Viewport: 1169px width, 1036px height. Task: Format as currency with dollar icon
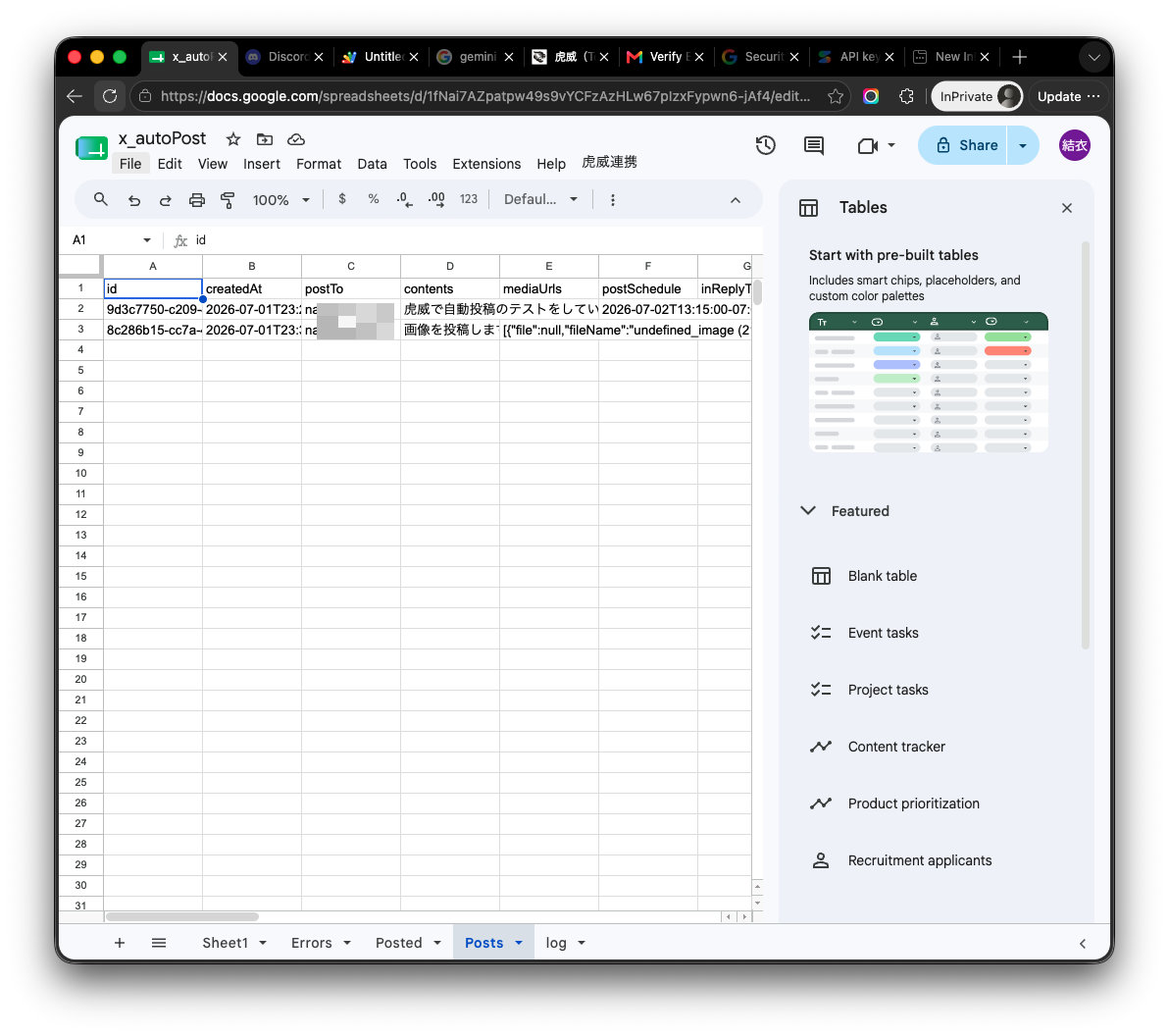pos(342,199)
